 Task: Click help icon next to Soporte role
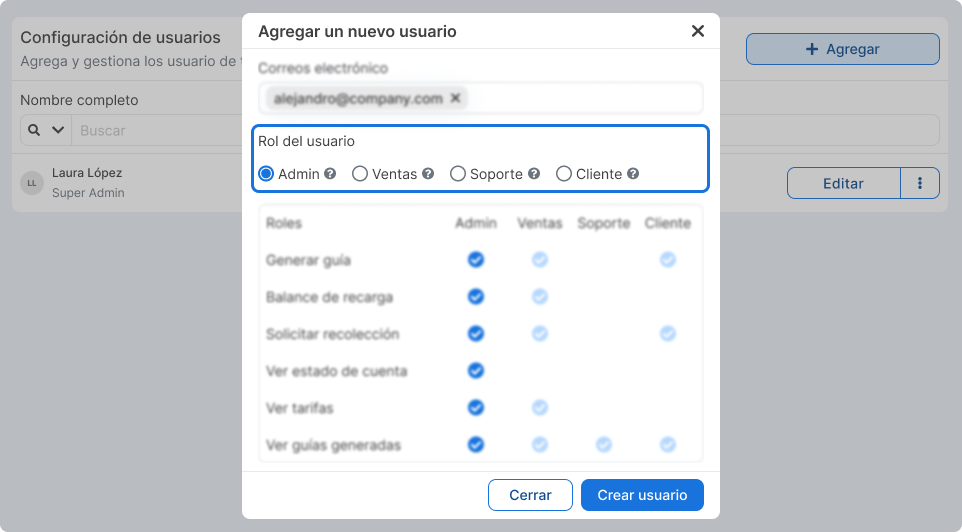click(x=534, y=174)
